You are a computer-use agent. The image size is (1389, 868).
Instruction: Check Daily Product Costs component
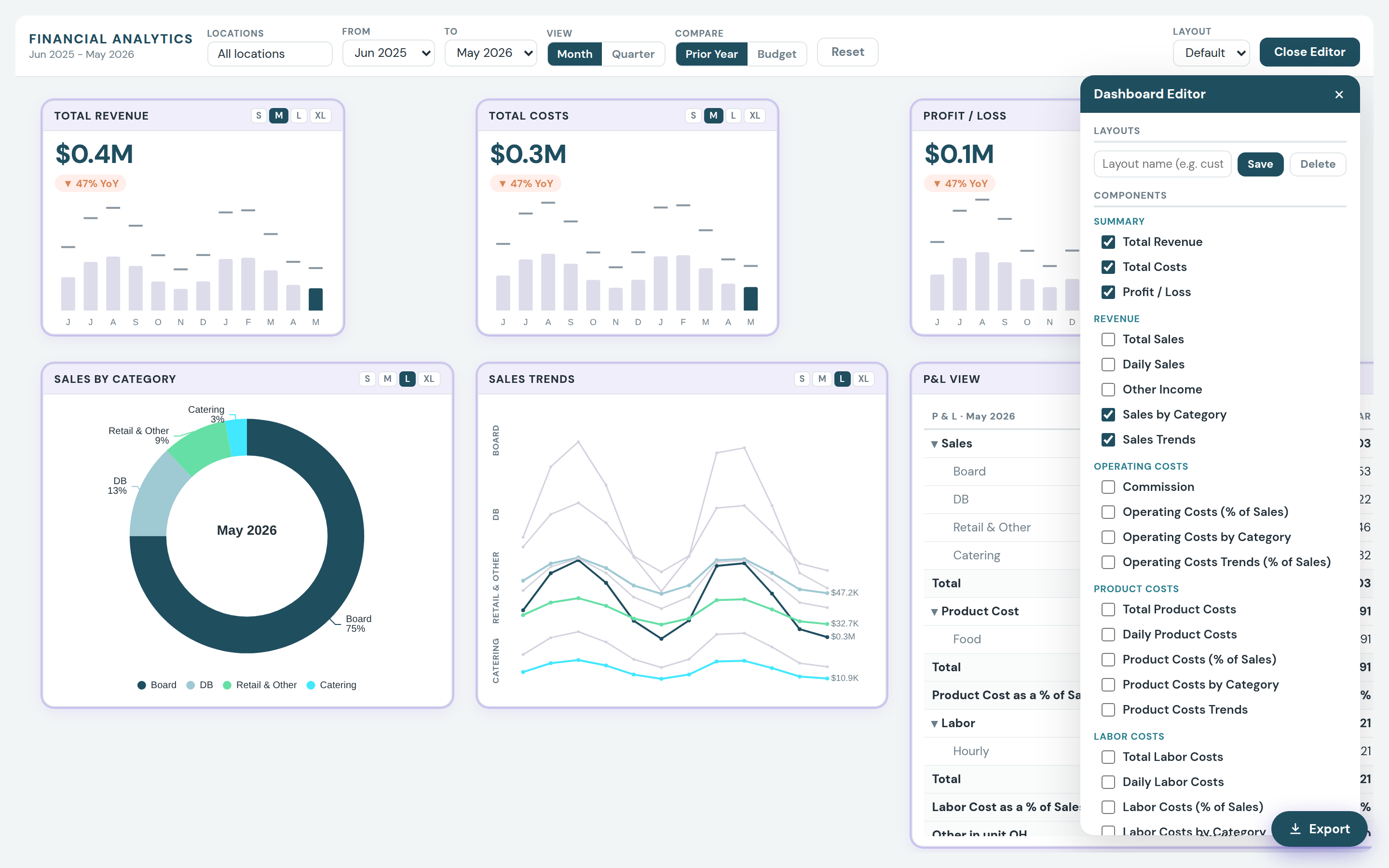(1108, 635)
